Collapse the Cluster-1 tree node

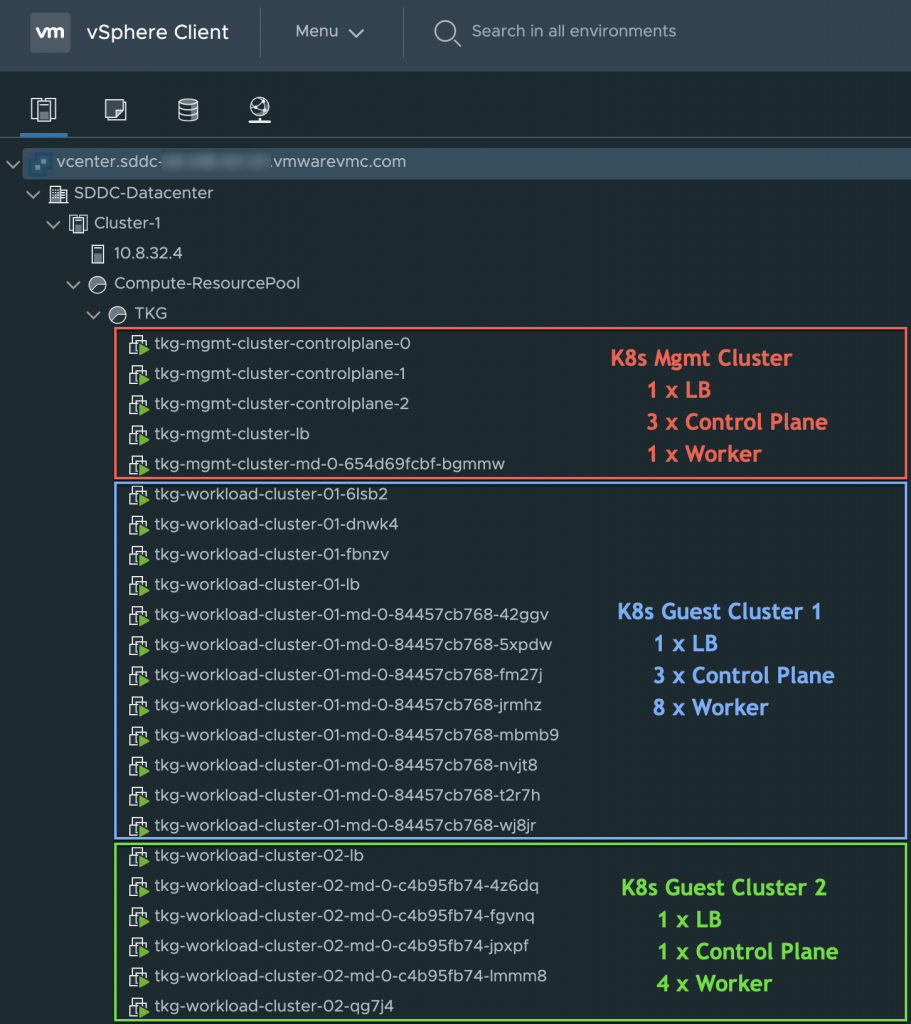pos(53,224)
